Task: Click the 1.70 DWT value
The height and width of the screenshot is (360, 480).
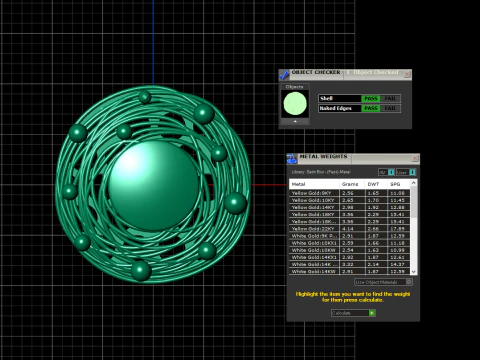Action: (x=373, y=200)
